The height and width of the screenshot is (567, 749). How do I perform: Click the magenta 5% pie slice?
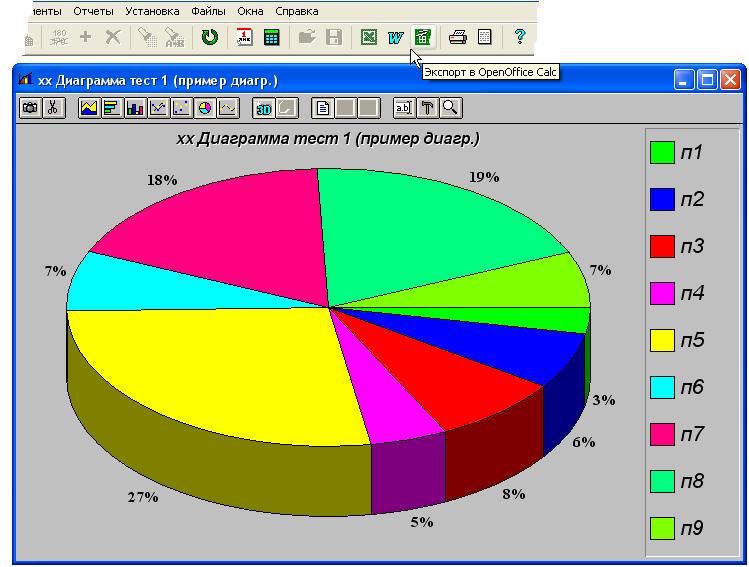point(389,406)
